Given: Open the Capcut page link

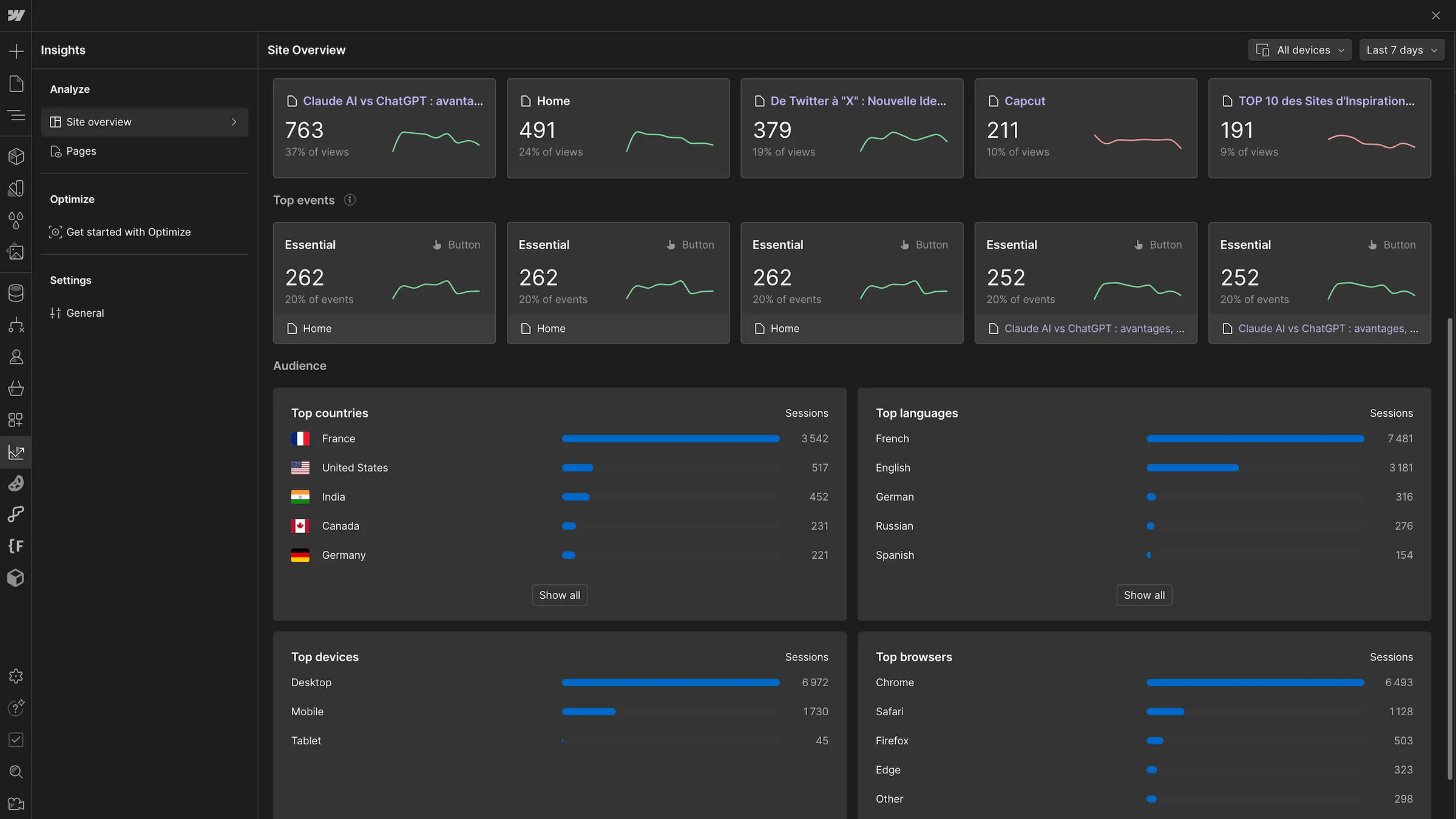Looking at the screenshot, I should pos(1024,101).
